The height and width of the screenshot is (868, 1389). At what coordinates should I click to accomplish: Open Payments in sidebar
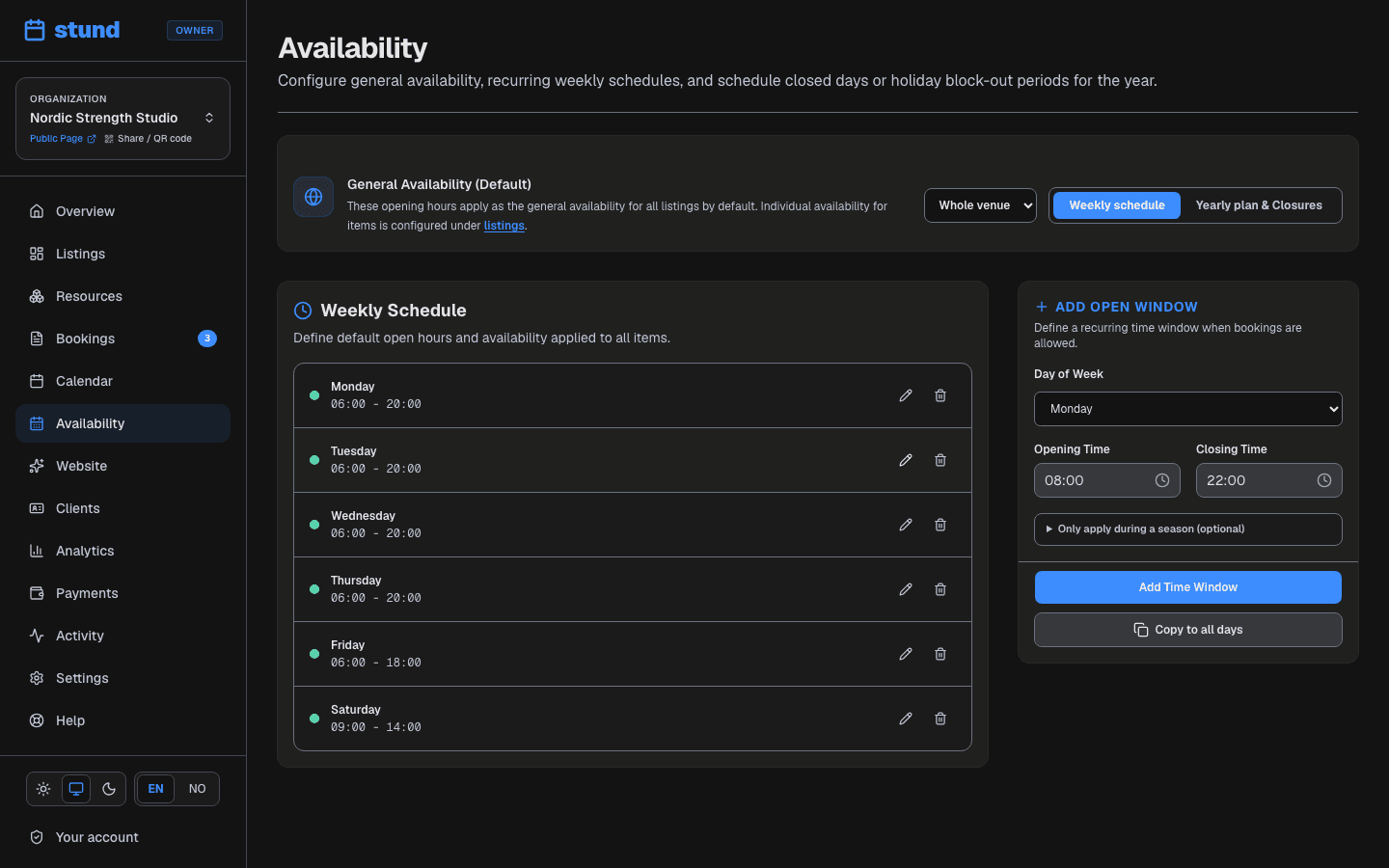click(x=123, y=593)
